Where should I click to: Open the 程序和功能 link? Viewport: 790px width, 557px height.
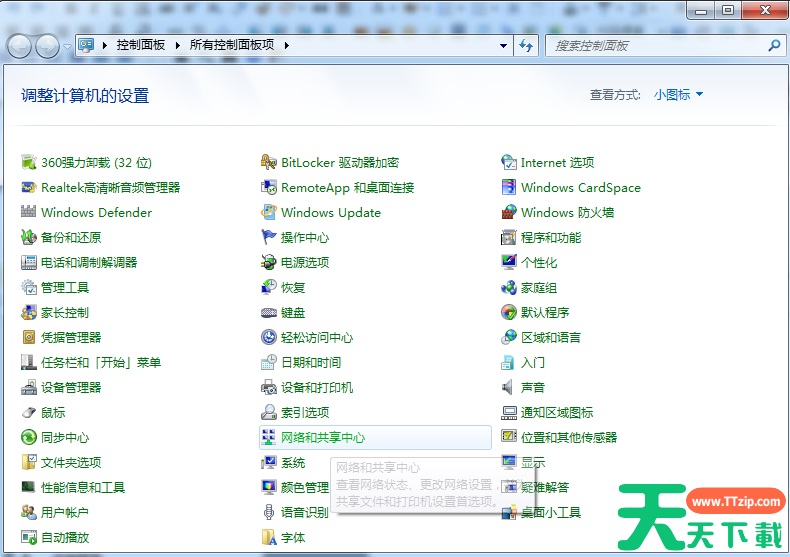click(550, 238)
